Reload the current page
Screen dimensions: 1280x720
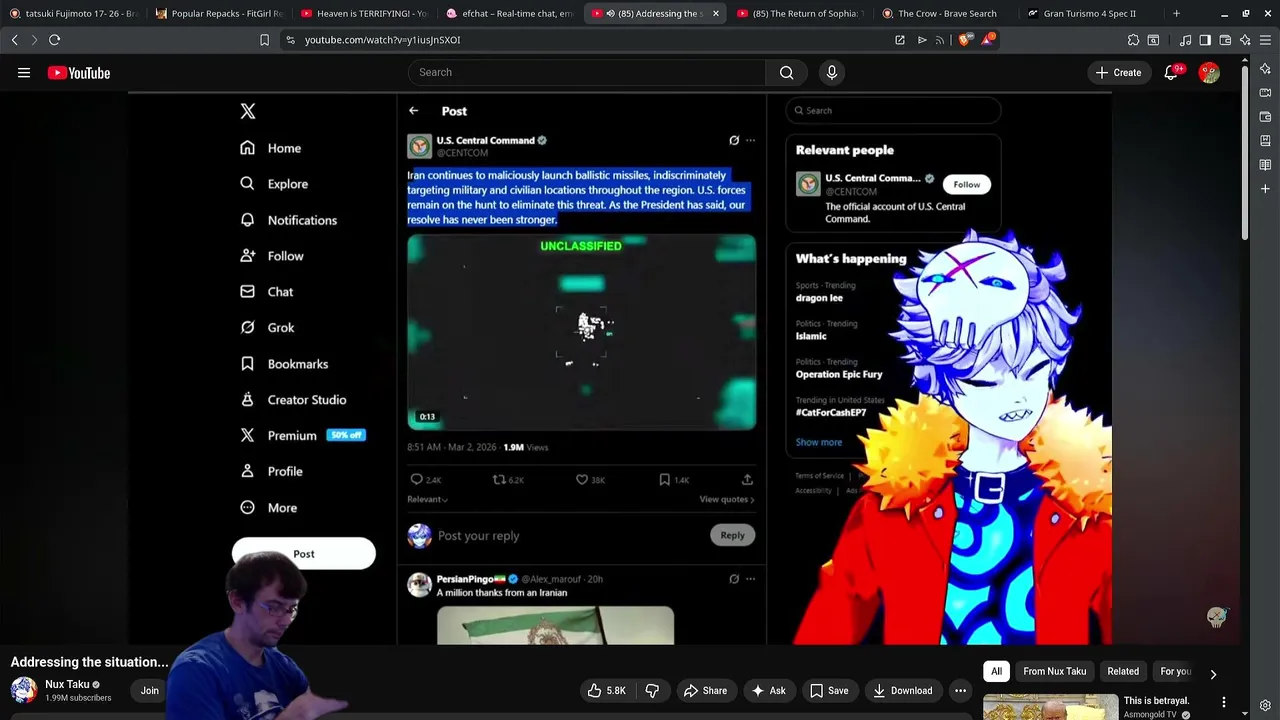click(x=55, y=40)
